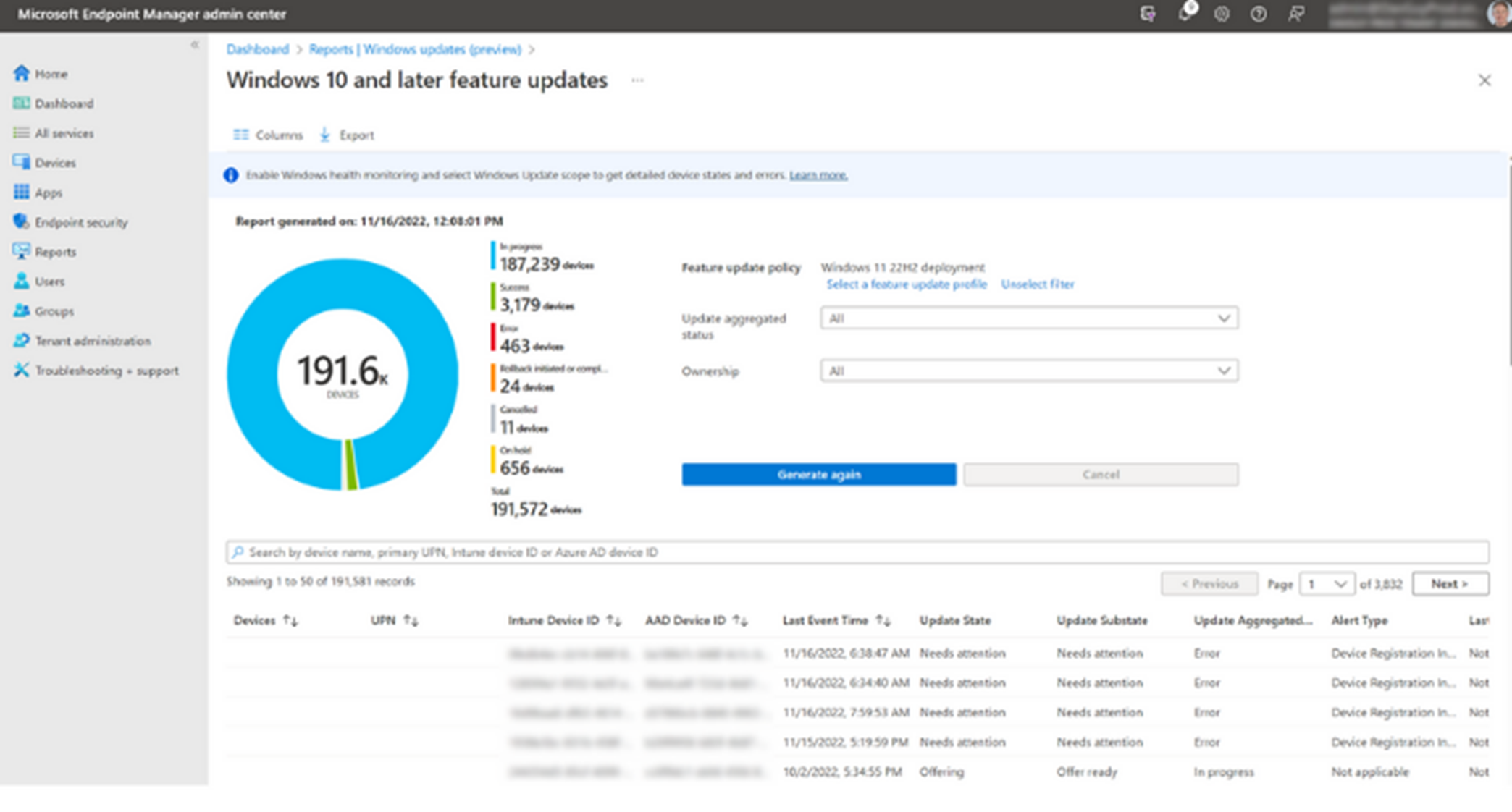Screen dimensions: 1512x812
Task: Click the Generate again button
Action: click(x=818, y=475)
